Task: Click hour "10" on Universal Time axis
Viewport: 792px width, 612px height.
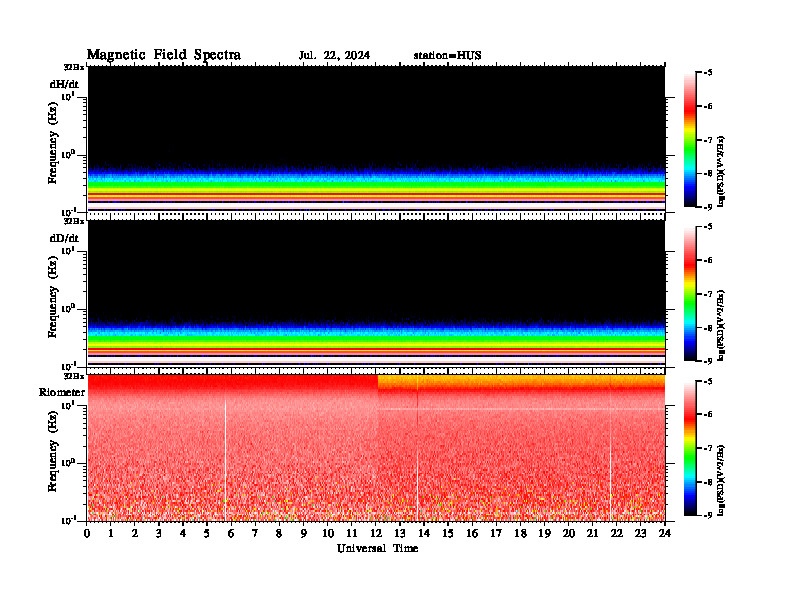Action: 328,533
